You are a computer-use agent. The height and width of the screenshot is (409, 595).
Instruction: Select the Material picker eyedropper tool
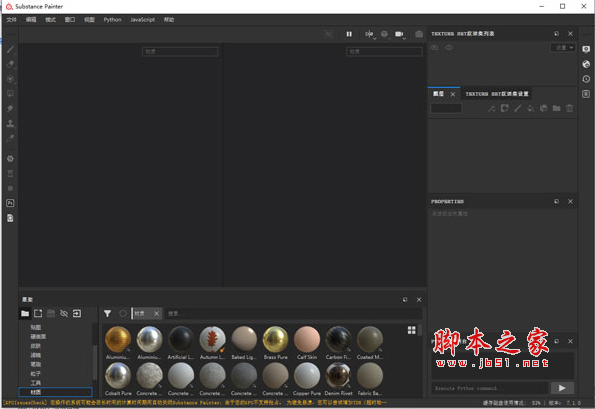coord(11,138)
